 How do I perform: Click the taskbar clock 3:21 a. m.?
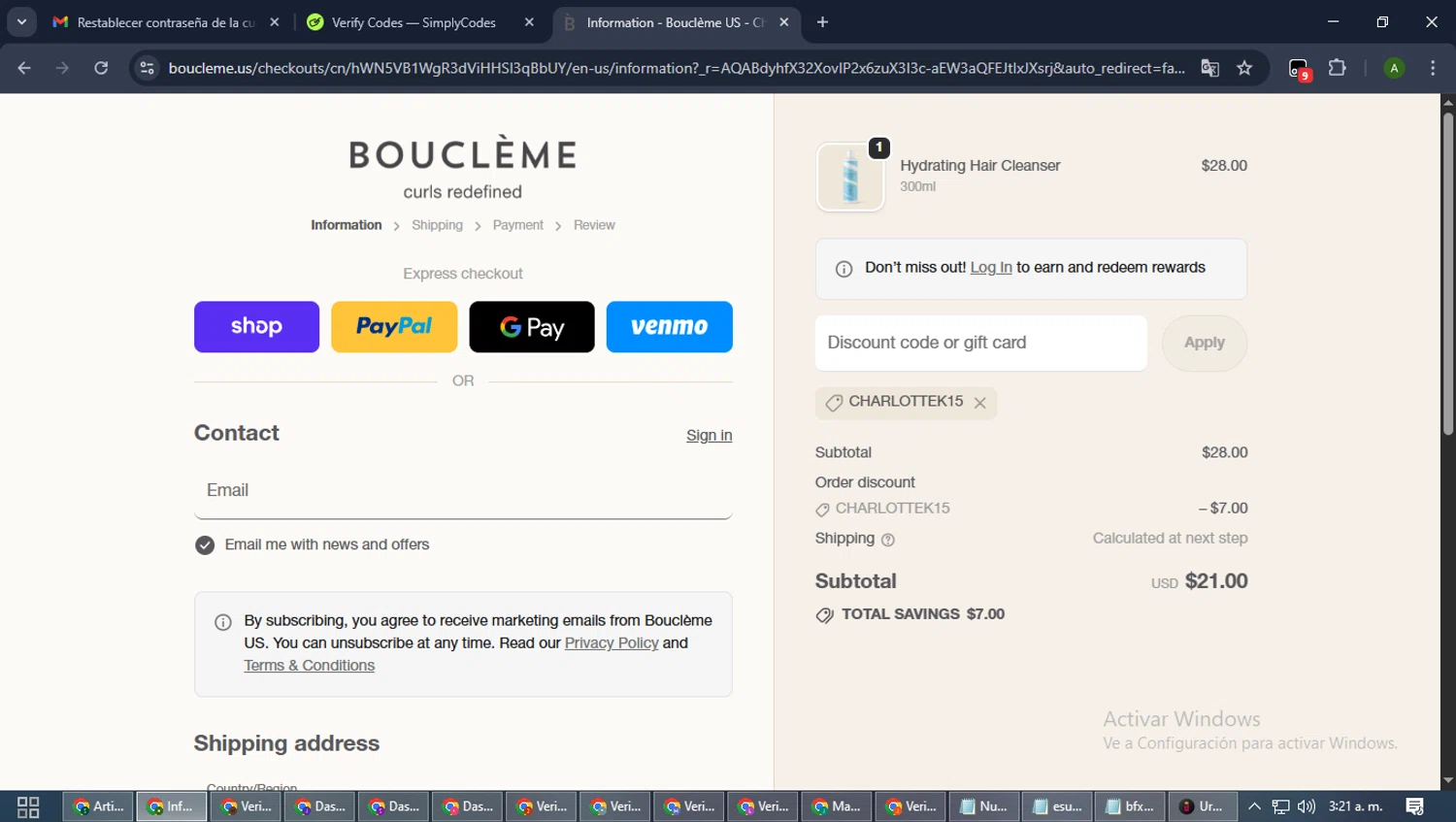[x=1355, y=806]
